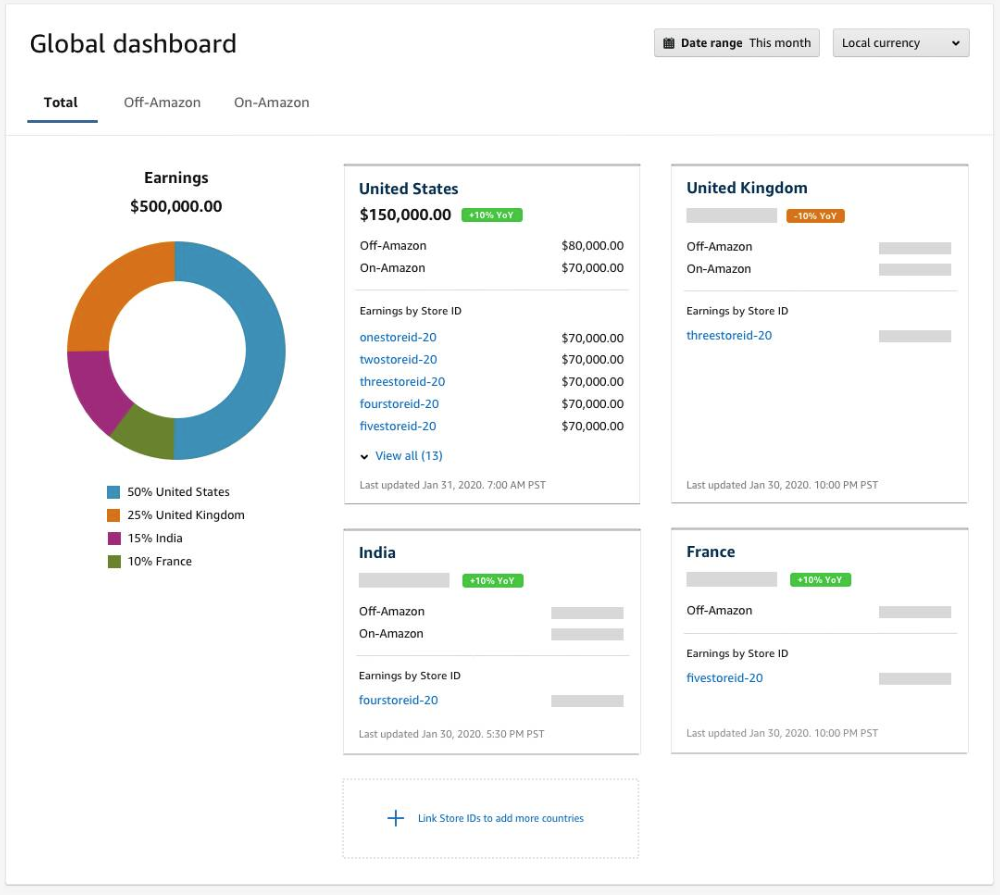Screen dimensions: 1000x895
Task: Open fourstoreid-20 link in India card
Action: [398, 701]
